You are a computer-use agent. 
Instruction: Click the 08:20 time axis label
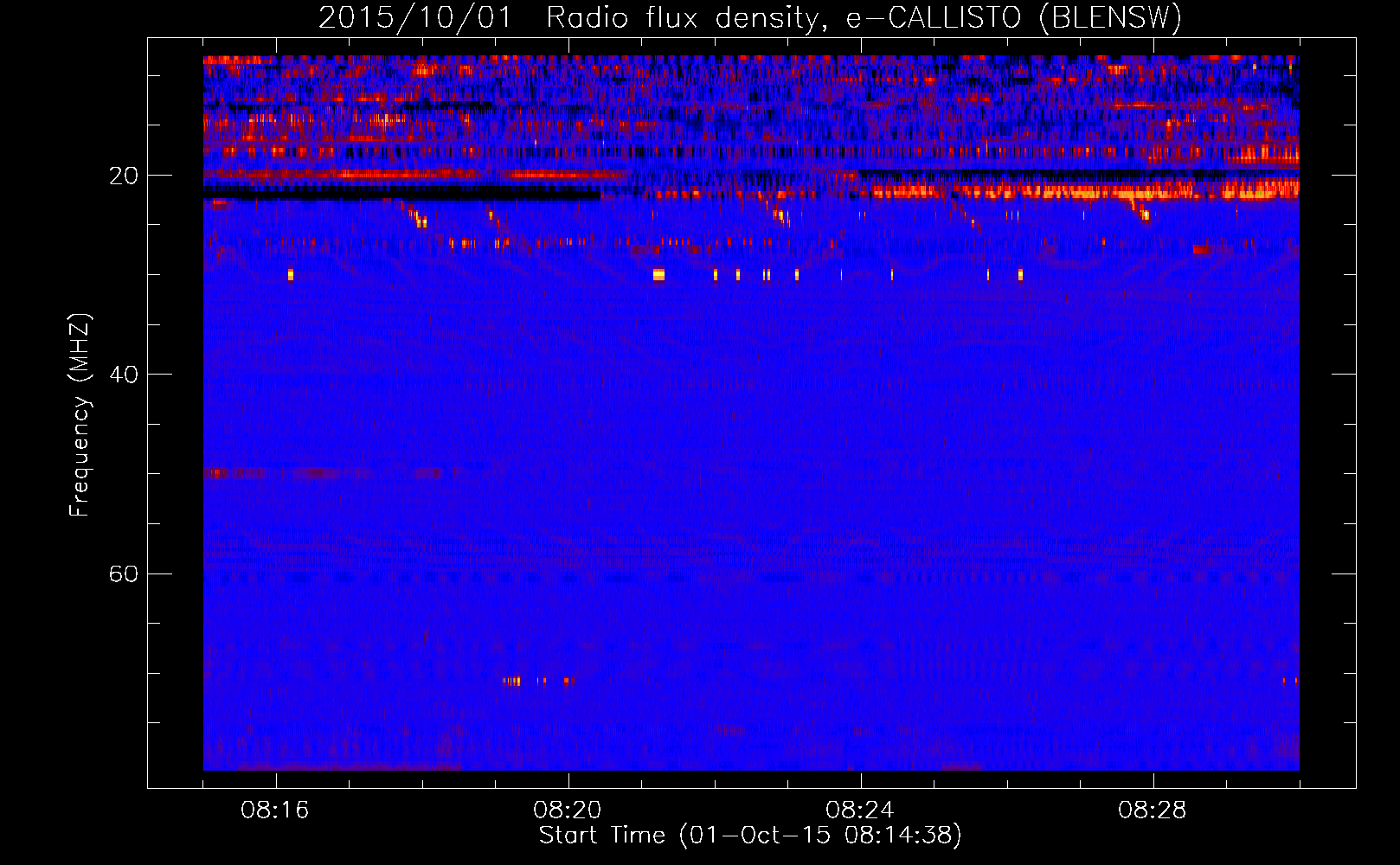[568, 811]
